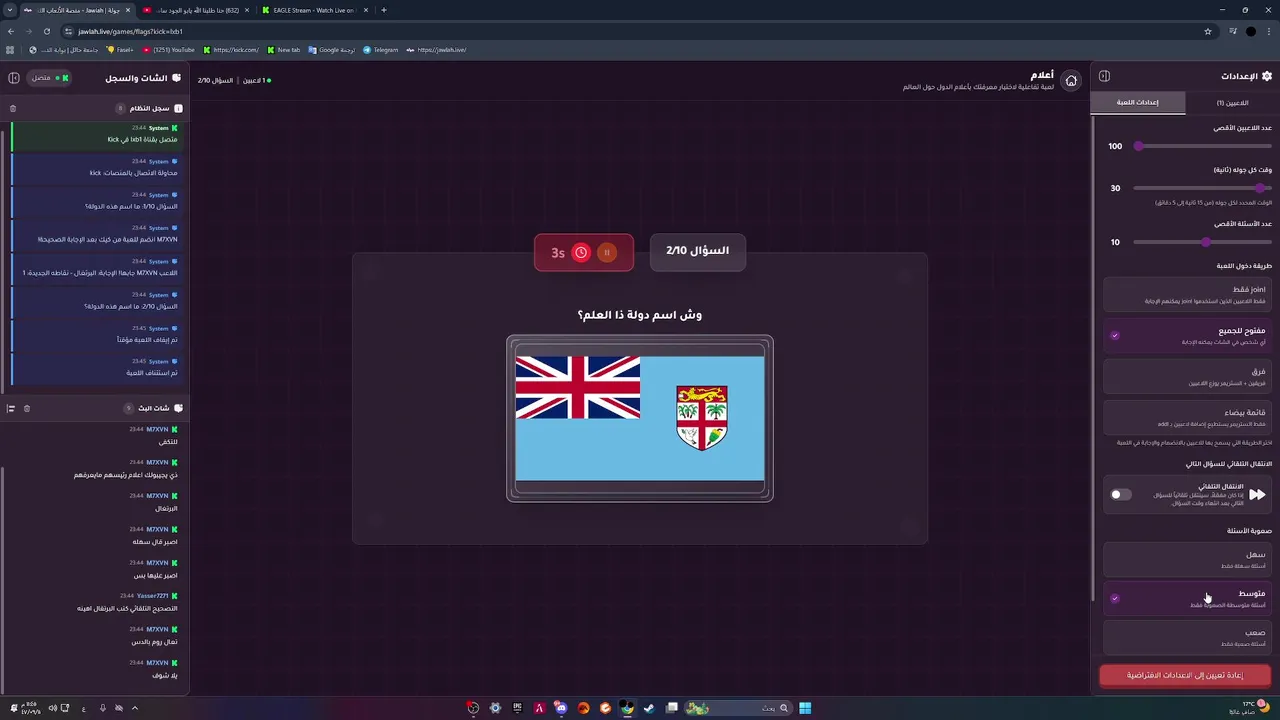Click the Kick channel connected log entry
Image resolution: width=1280 pixels, height=720 pixels.
[x=97, y=134]
